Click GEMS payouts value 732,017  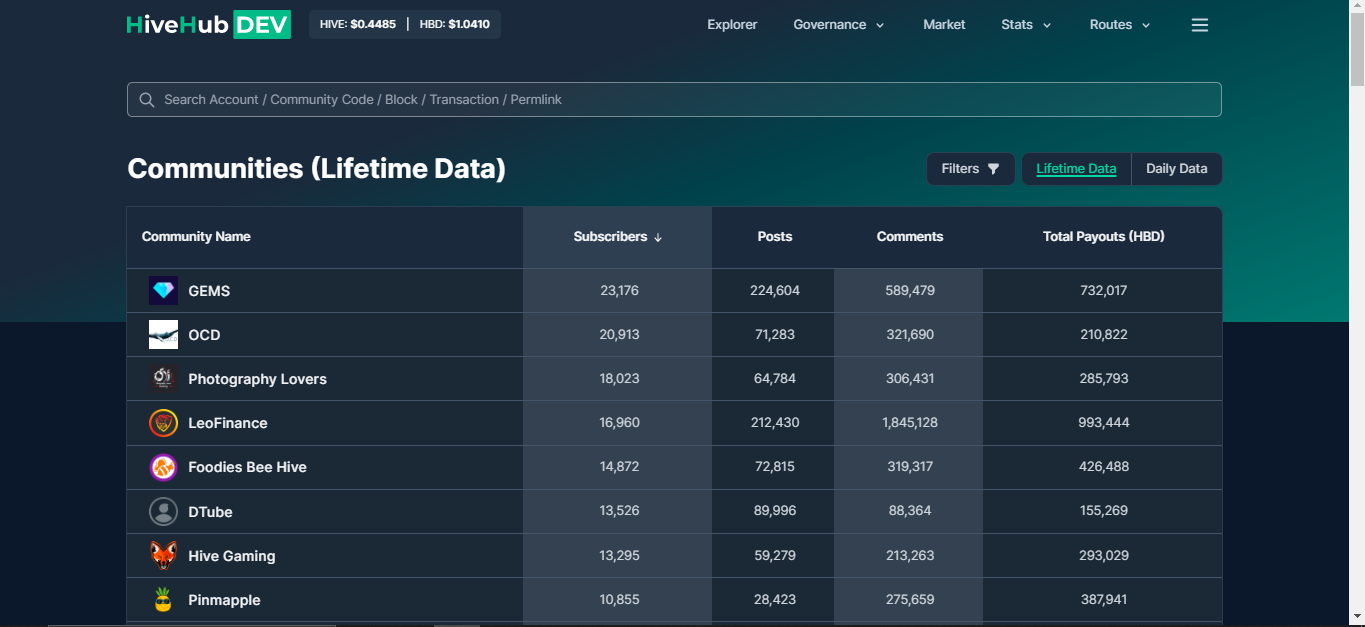[x=1104, y=291]
